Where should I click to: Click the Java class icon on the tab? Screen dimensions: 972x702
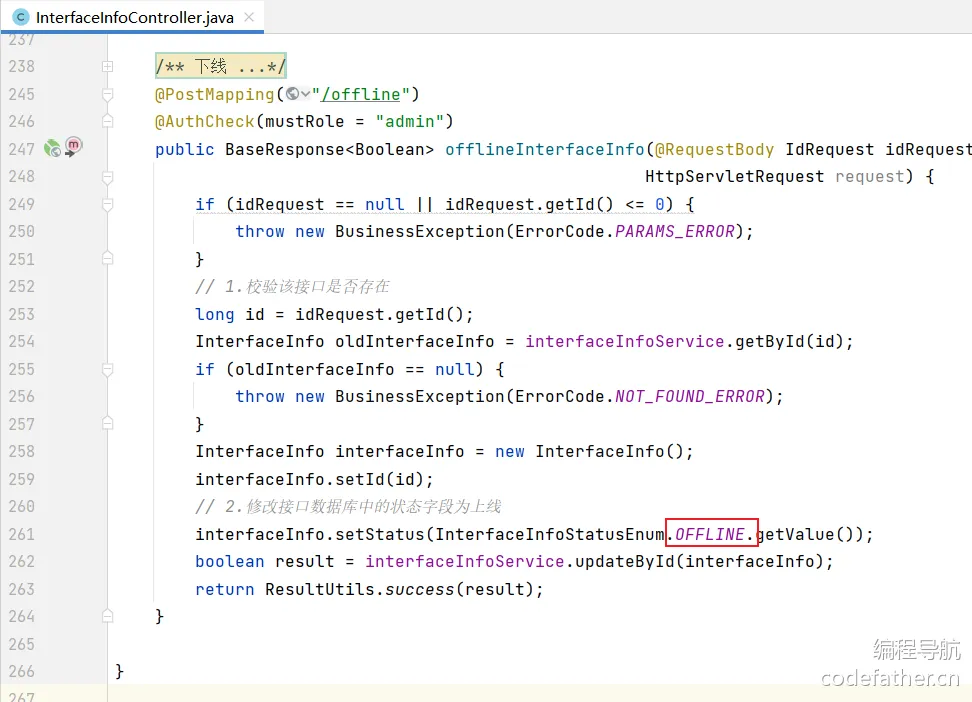20,17
